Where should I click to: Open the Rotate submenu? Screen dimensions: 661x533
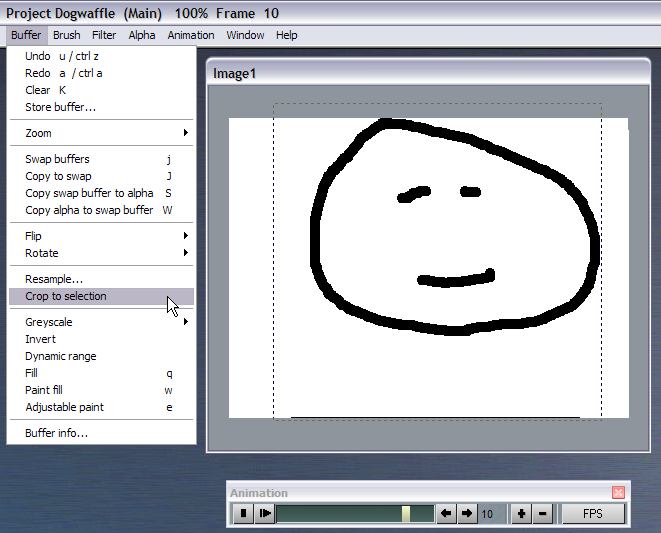point(100,253)
